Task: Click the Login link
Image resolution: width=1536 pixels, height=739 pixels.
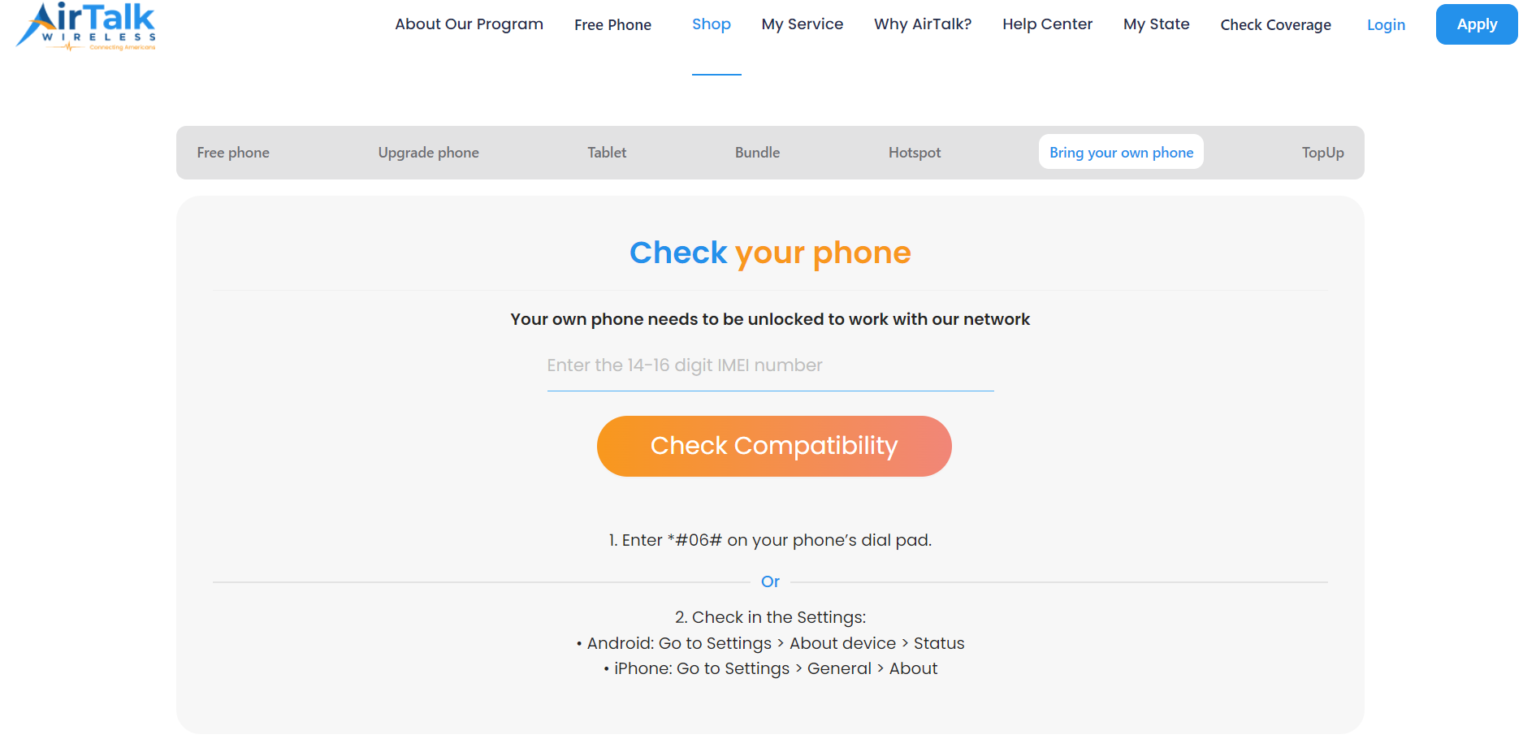Action: [1386, 24]
